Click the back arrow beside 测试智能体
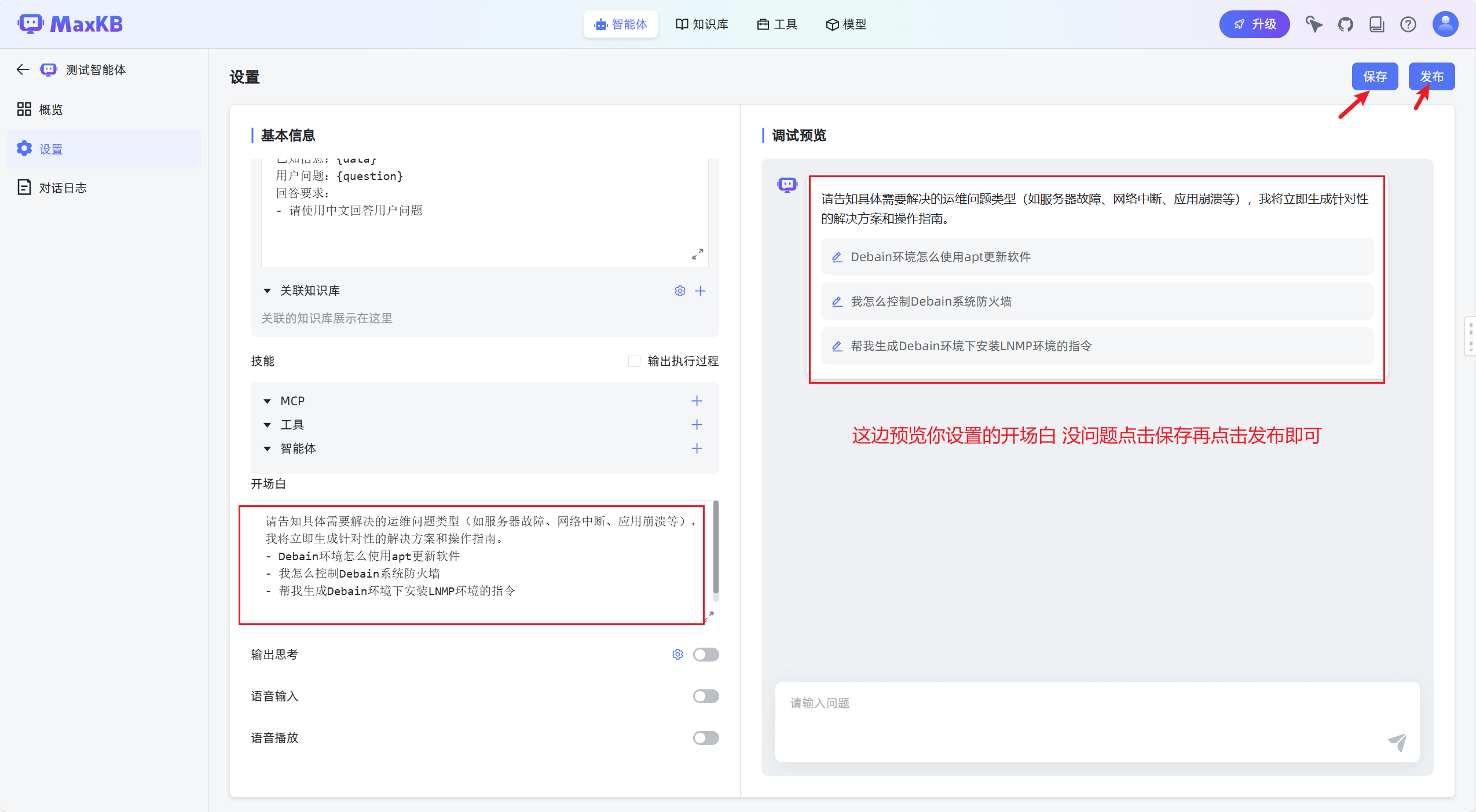 tap(23, 70)
